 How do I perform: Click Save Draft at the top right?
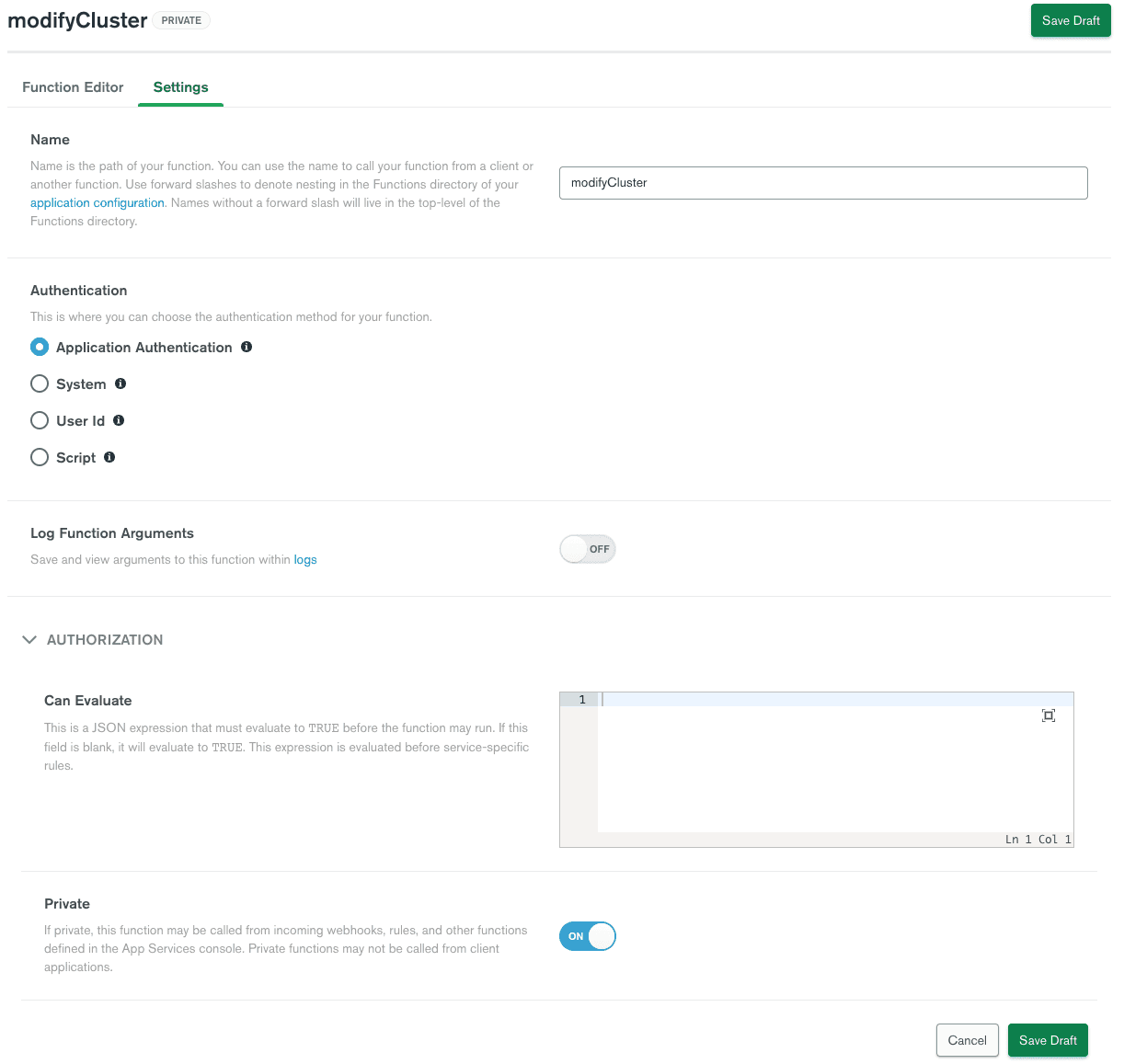[1070, 20]
